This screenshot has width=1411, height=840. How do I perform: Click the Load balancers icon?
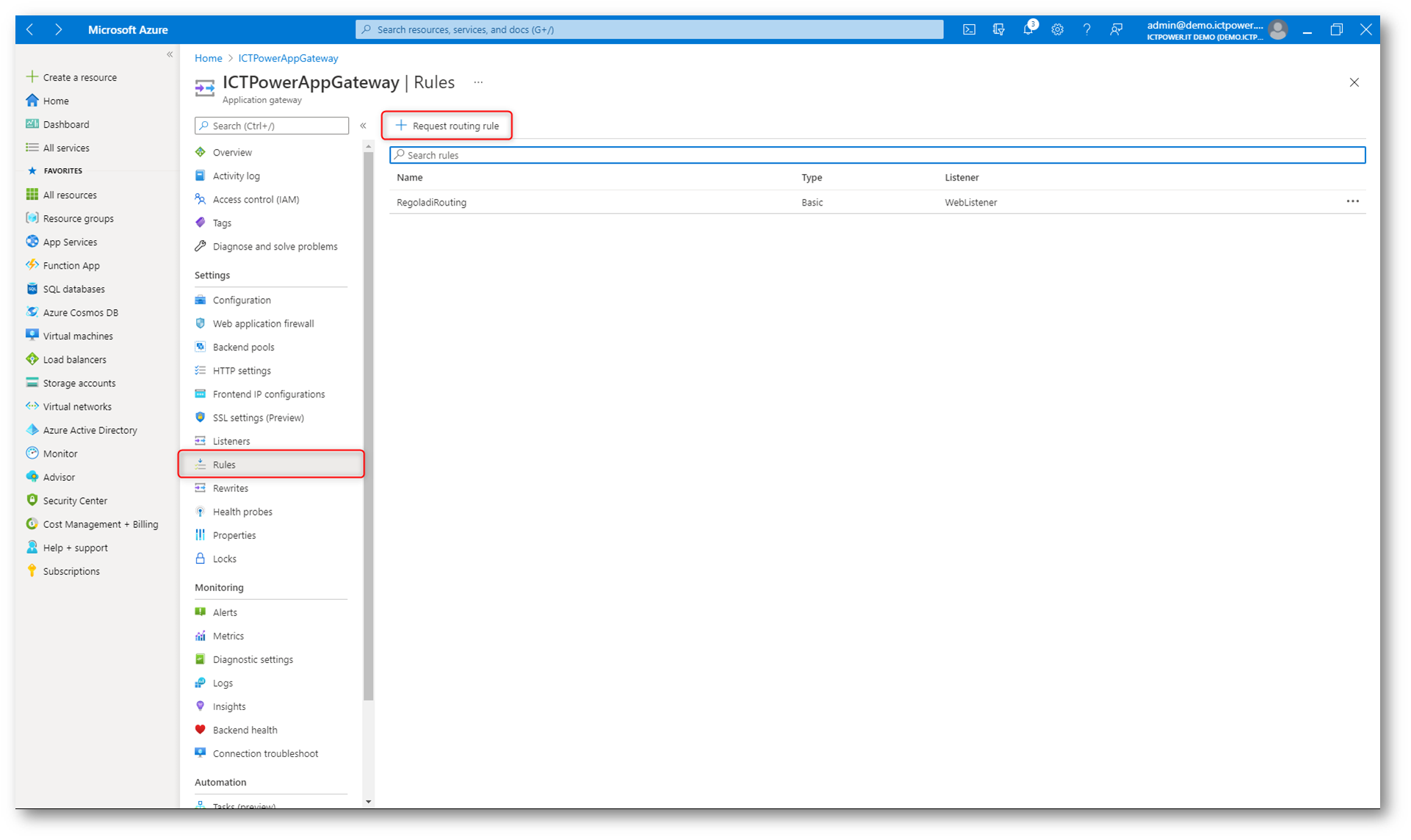[32, 359]
